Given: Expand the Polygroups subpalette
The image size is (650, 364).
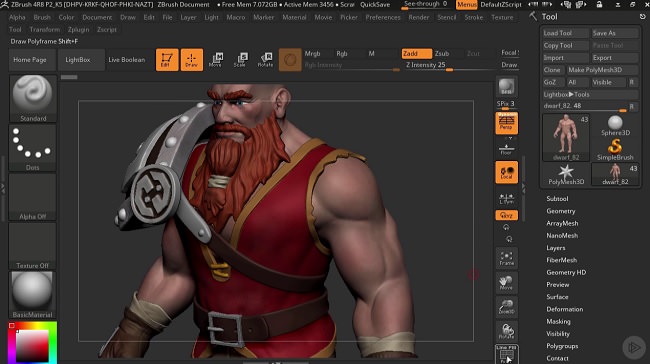Looking at the screenshot, I should (x=562, y=346).
